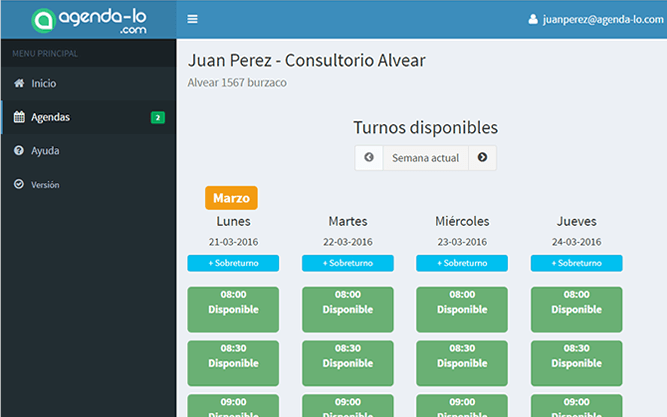This screenshot has width=667, height=417.
Task: Click the address Alvear 1567 burzaco
Action: (x=237, y=83)
